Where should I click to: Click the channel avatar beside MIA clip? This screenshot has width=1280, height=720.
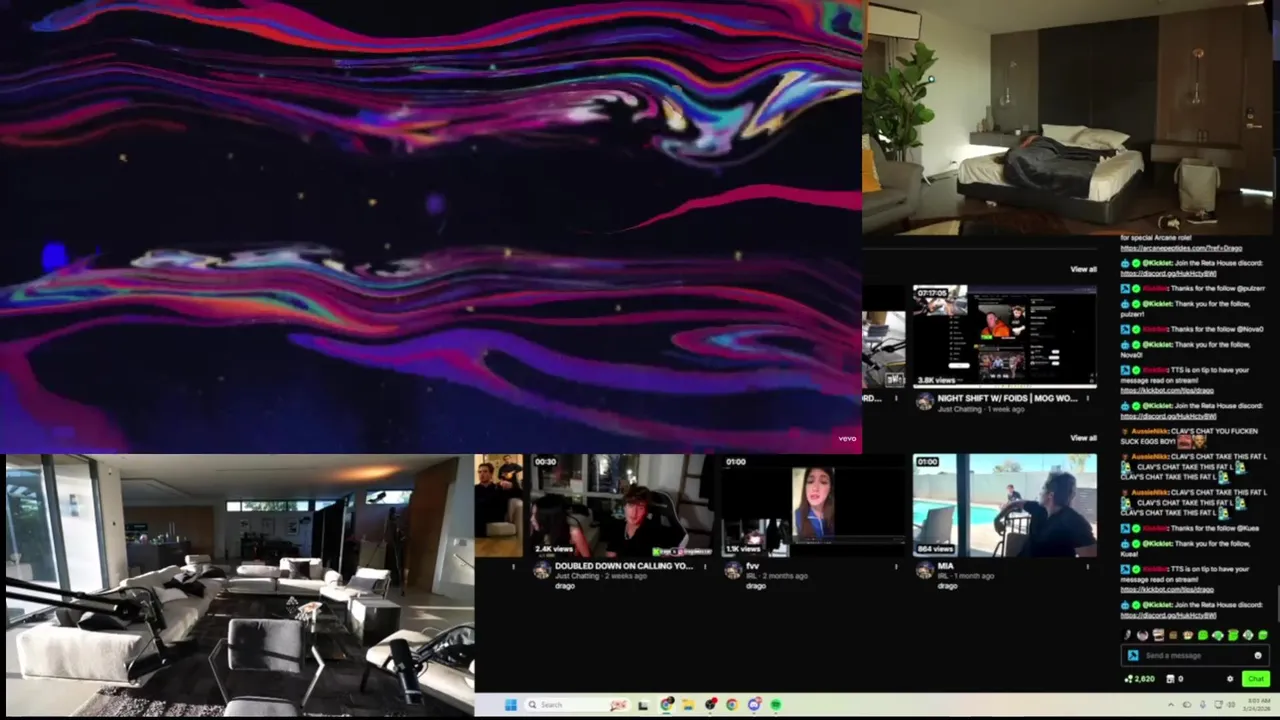(925, 570)
